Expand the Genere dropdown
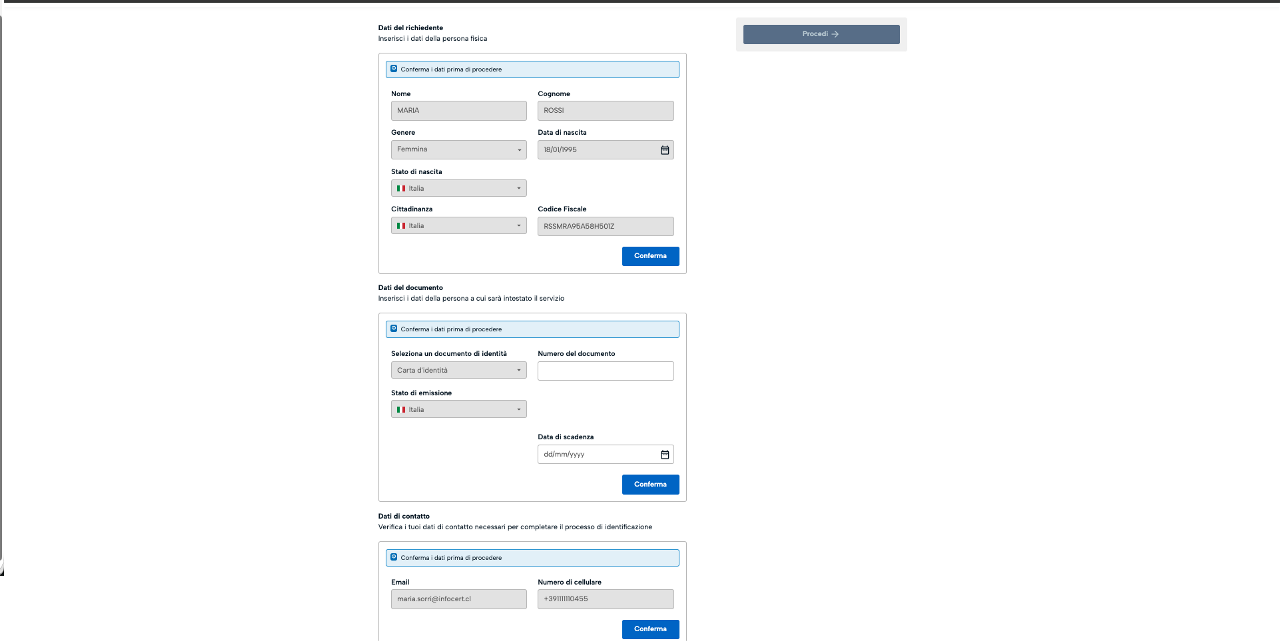 [x=458, y=150]
